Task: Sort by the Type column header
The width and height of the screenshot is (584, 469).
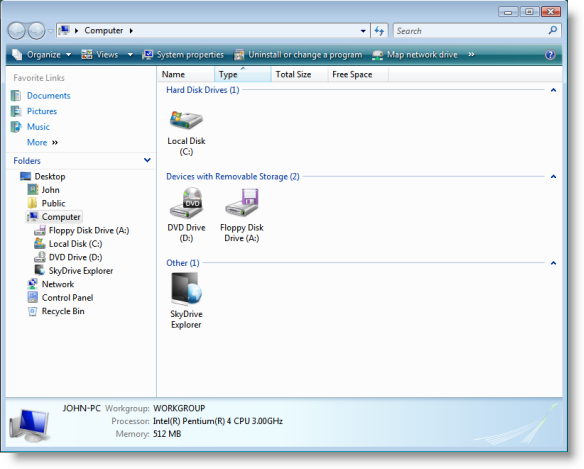Action: click(x=243, y=75)
